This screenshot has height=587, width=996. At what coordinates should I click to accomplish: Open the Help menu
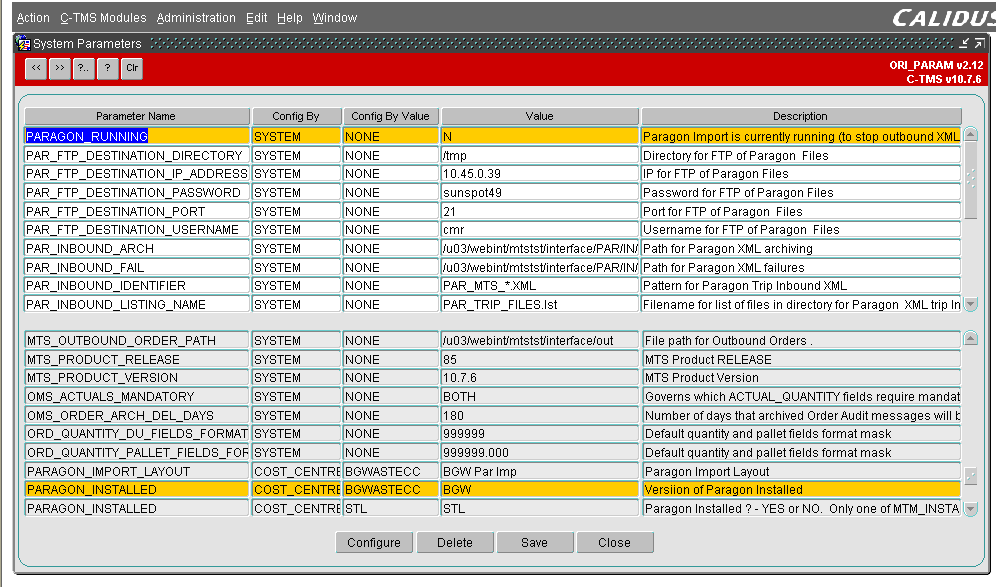pyautogui.click(x=290, y=18)
